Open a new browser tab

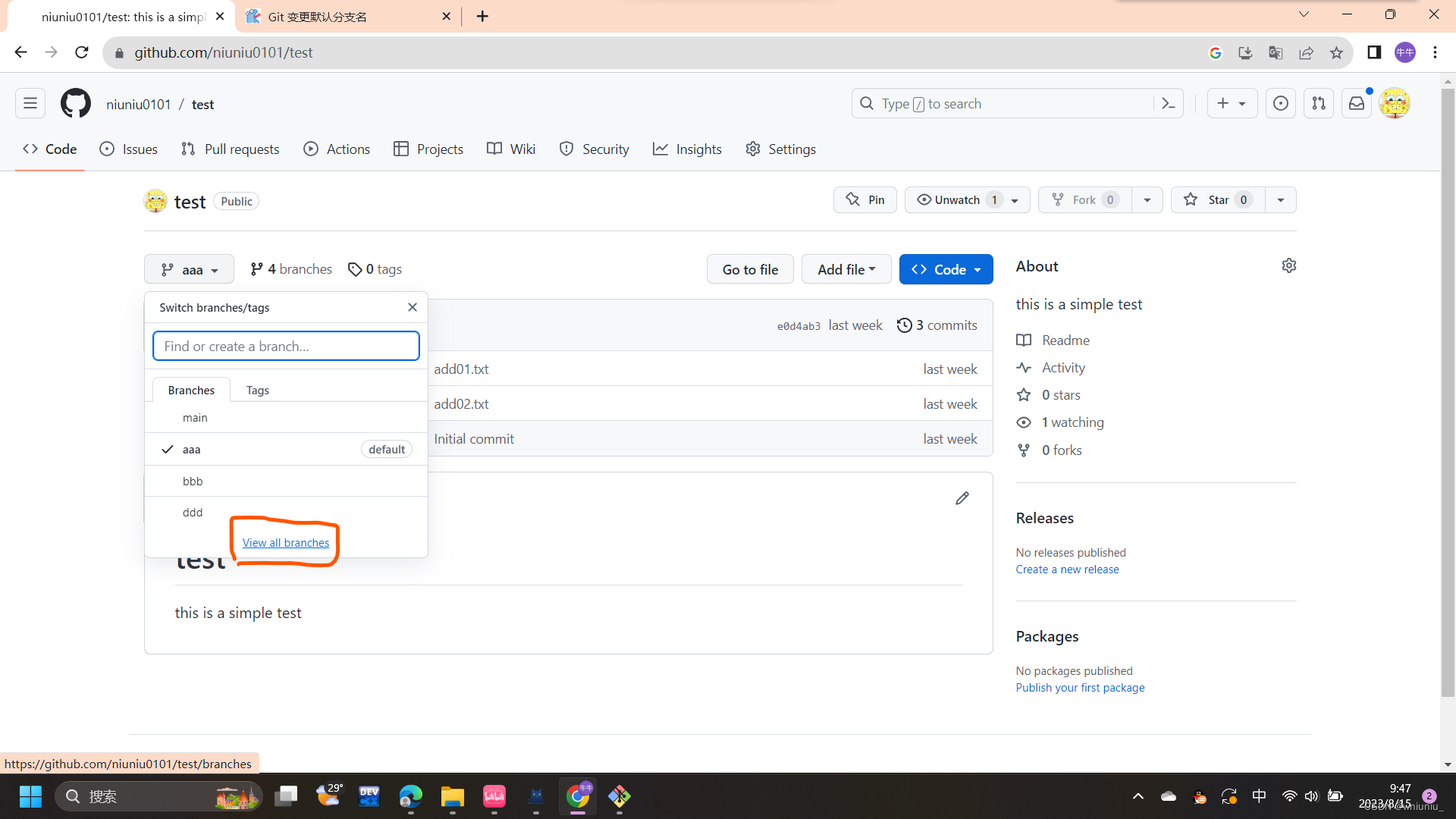(x=482, y=16)
